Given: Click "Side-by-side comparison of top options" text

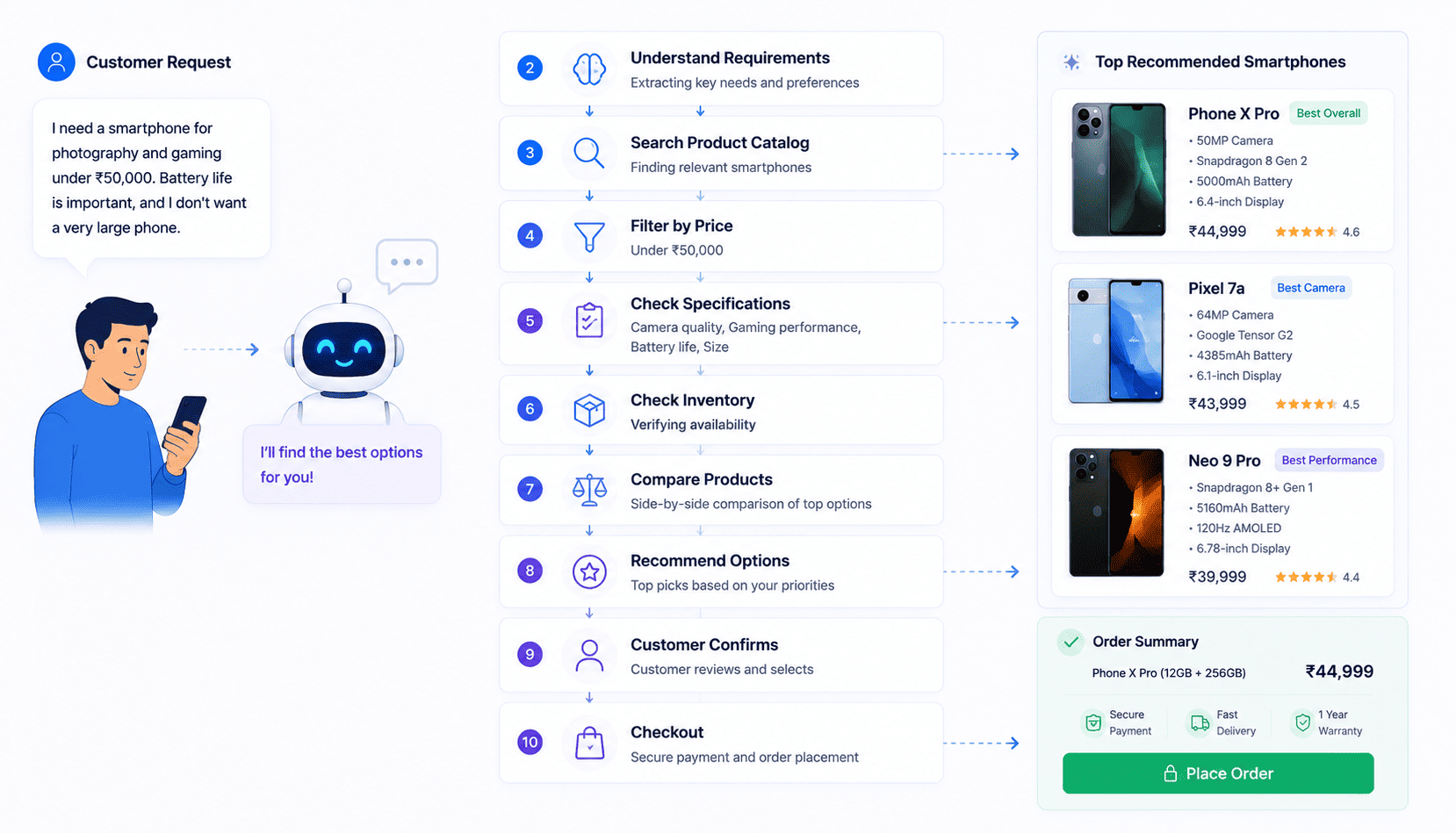Looking at the screenshot, I should pyautogui.click(x=751, y=504).
